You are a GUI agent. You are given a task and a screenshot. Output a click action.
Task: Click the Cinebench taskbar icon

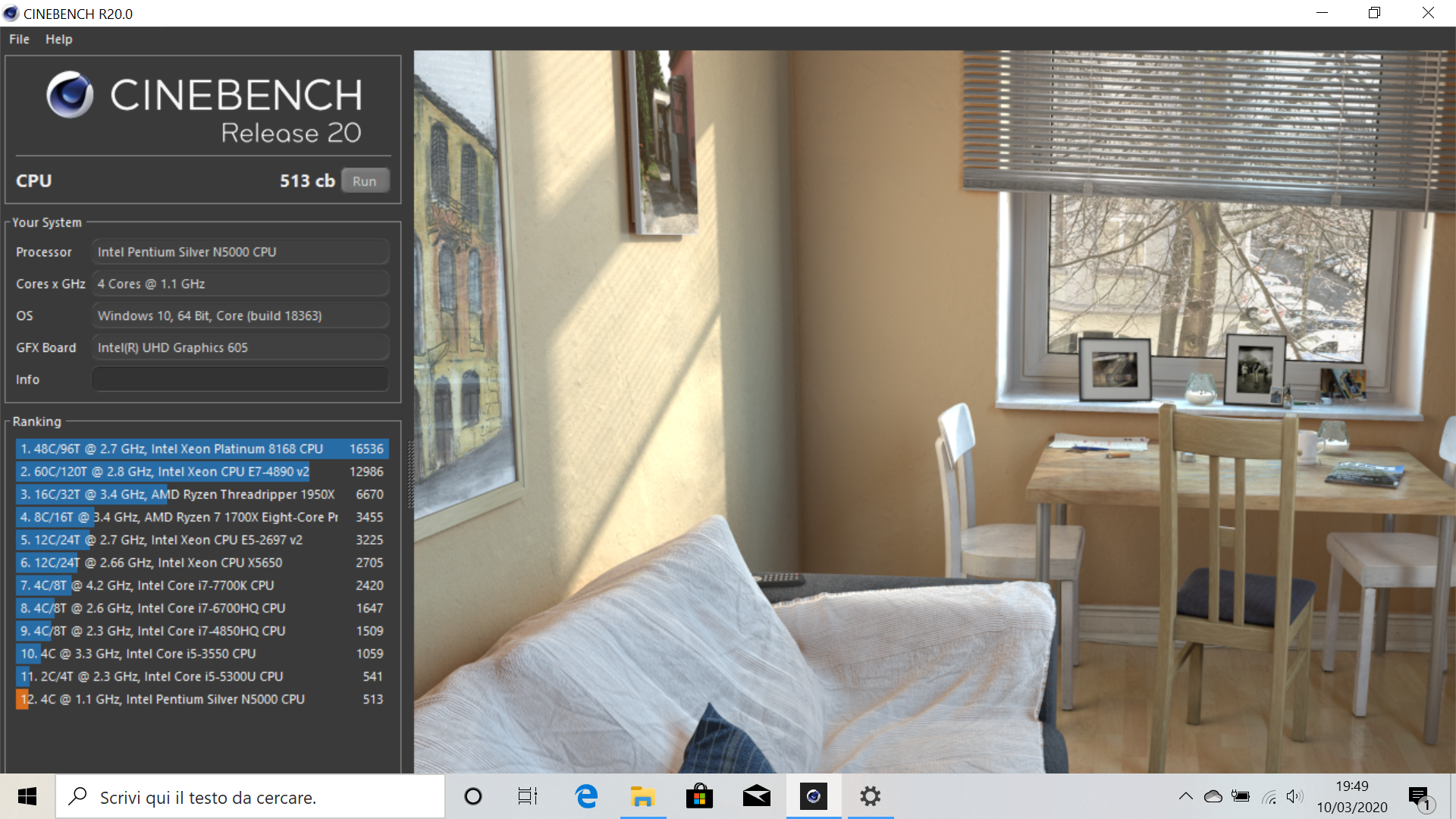[813, 796]
